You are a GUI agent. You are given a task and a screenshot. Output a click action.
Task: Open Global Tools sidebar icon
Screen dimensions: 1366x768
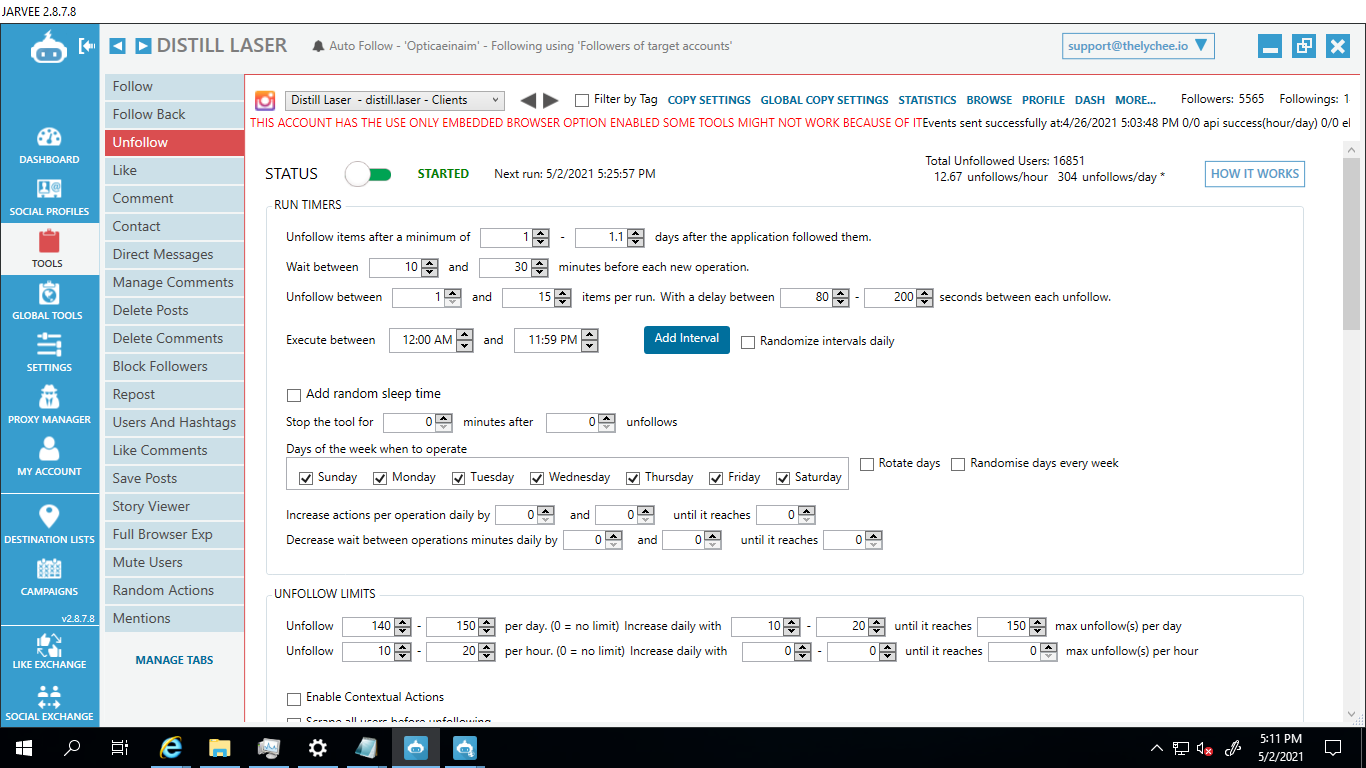(49, 302)
